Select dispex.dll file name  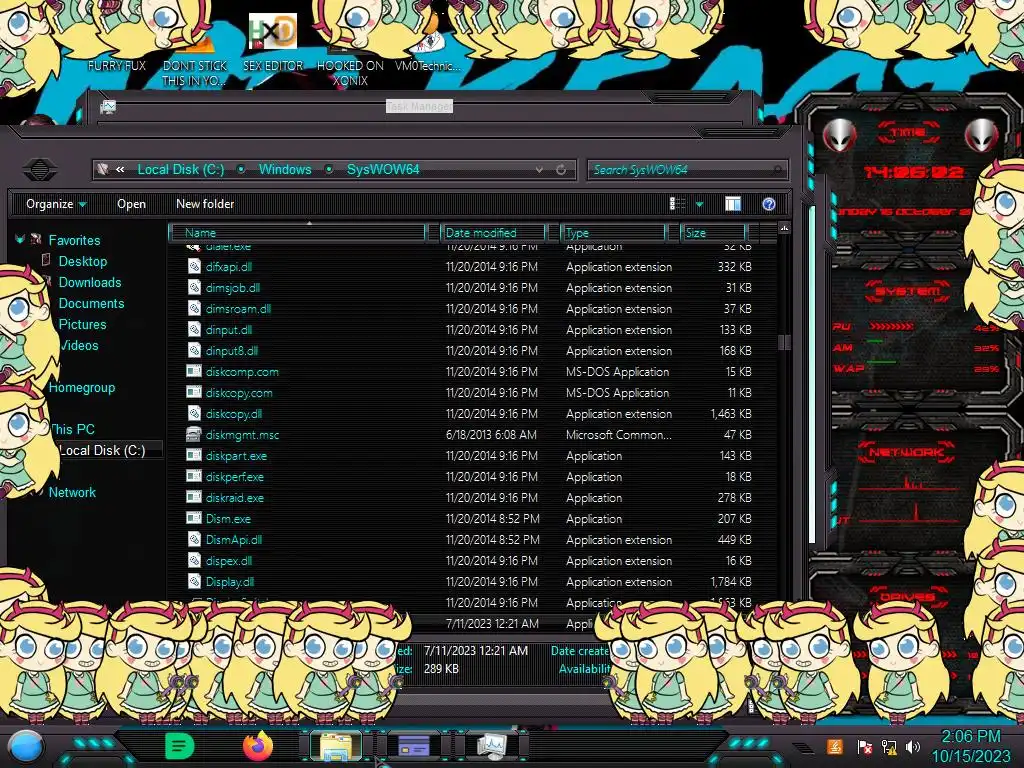[x=229, y=560]
